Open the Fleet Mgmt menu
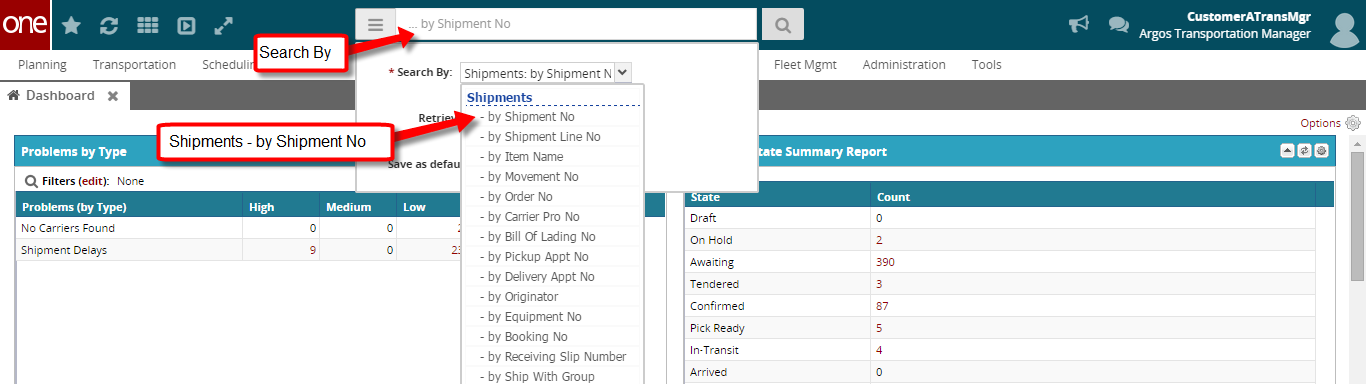 pyautogui.click(x=805, y=64)
